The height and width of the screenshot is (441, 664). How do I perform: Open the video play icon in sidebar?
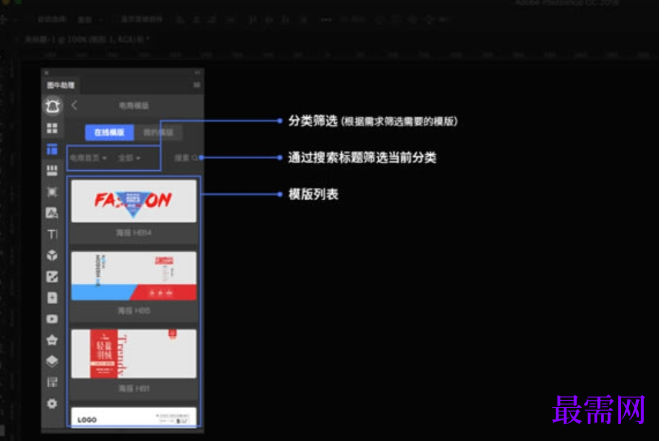coord(52,319)
